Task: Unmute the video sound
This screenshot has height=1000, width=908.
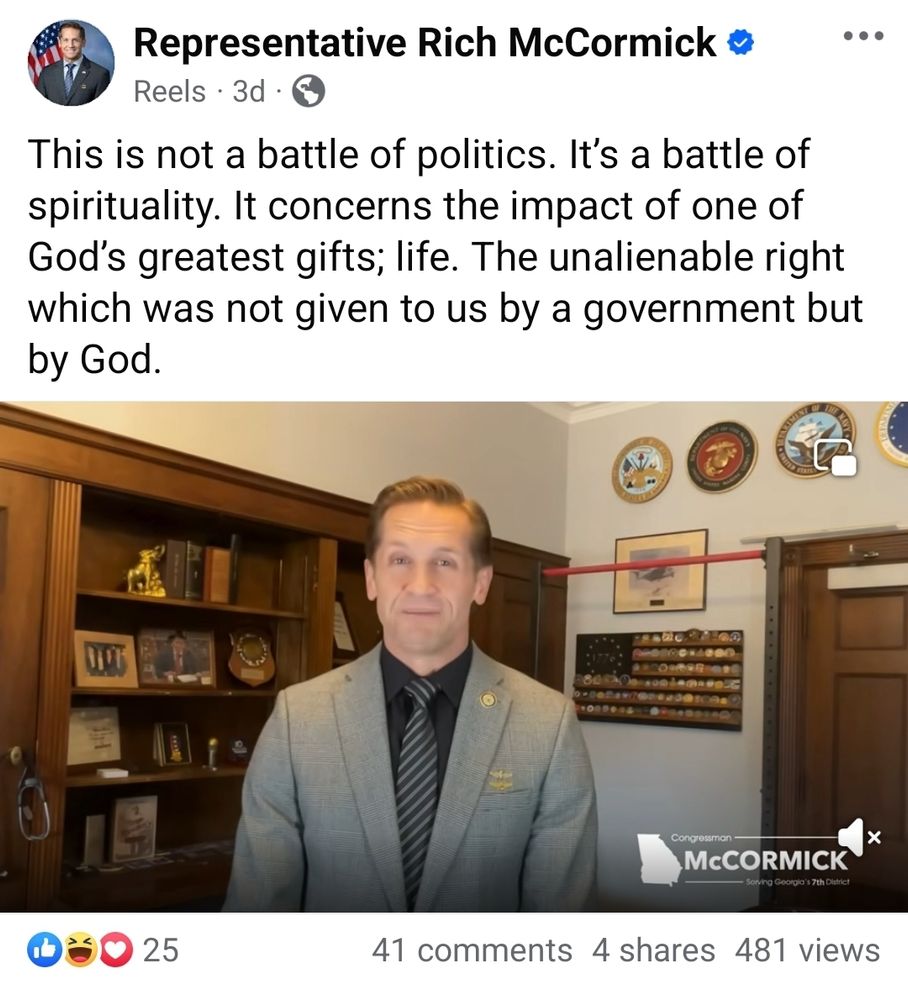Action: (848, 835)
